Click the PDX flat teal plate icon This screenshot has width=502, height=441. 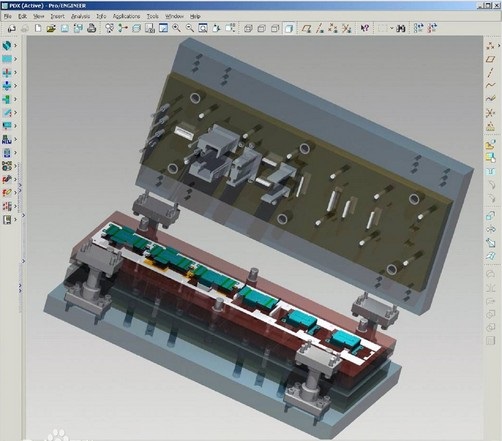tap(7, 59)
